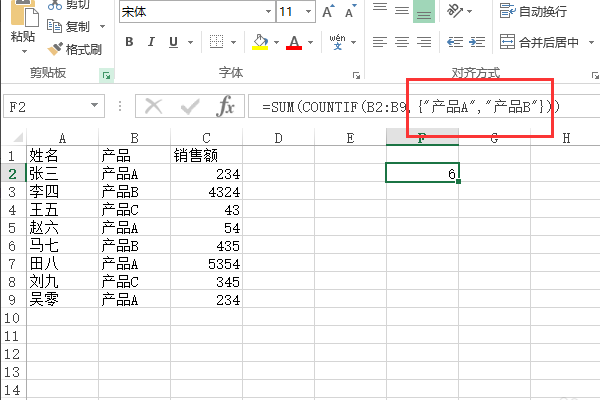600x400 pixels.
Task: Click the cell containing 刘九
Action: pyautogui.click(x=62, y=281)
